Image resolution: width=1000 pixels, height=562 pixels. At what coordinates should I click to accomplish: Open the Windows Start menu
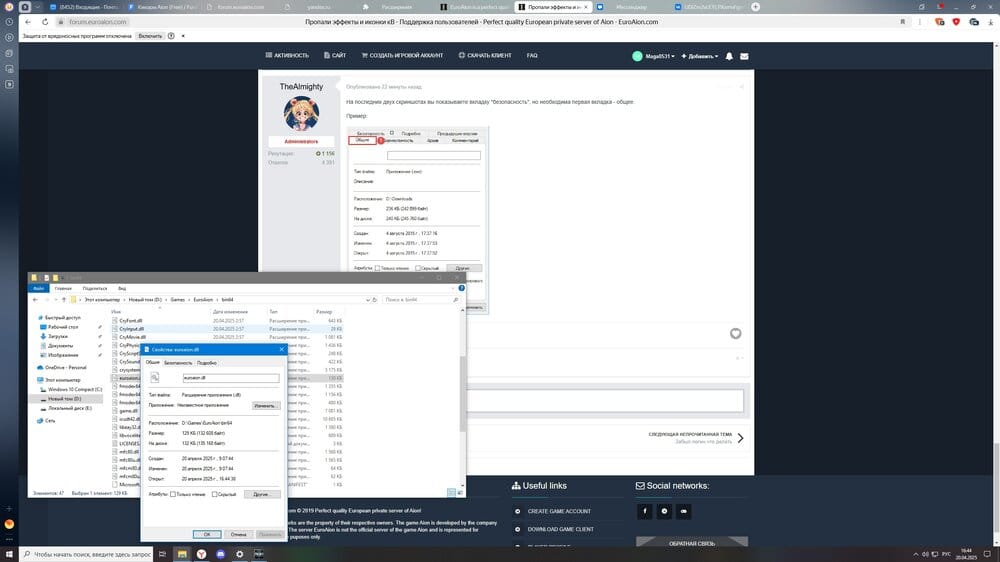[x=10, y=553]
